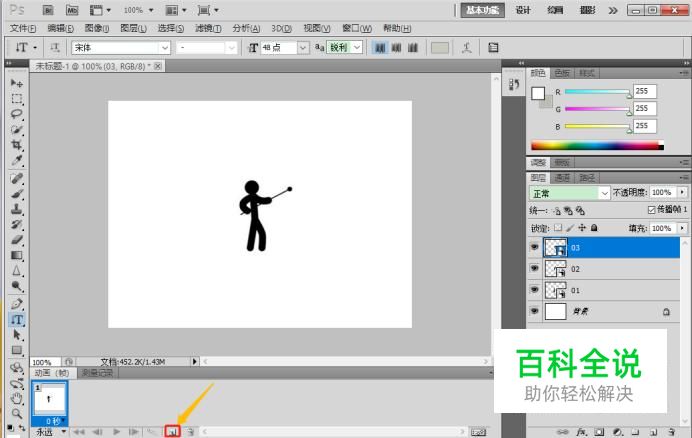The width and height of the screenshot is (692, 438).
Task: Select the Move tool
Action: pos(17,84)
